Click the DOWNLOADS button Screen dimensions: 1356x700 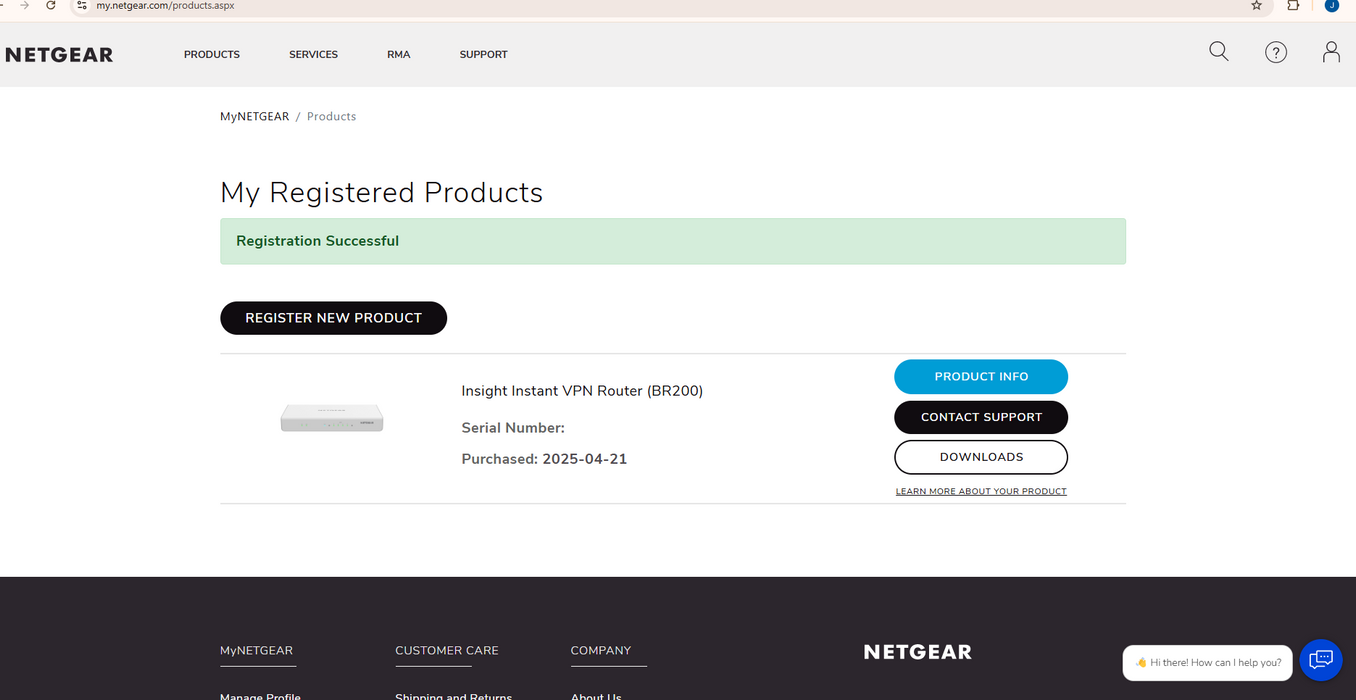click(x=981, y=457)
